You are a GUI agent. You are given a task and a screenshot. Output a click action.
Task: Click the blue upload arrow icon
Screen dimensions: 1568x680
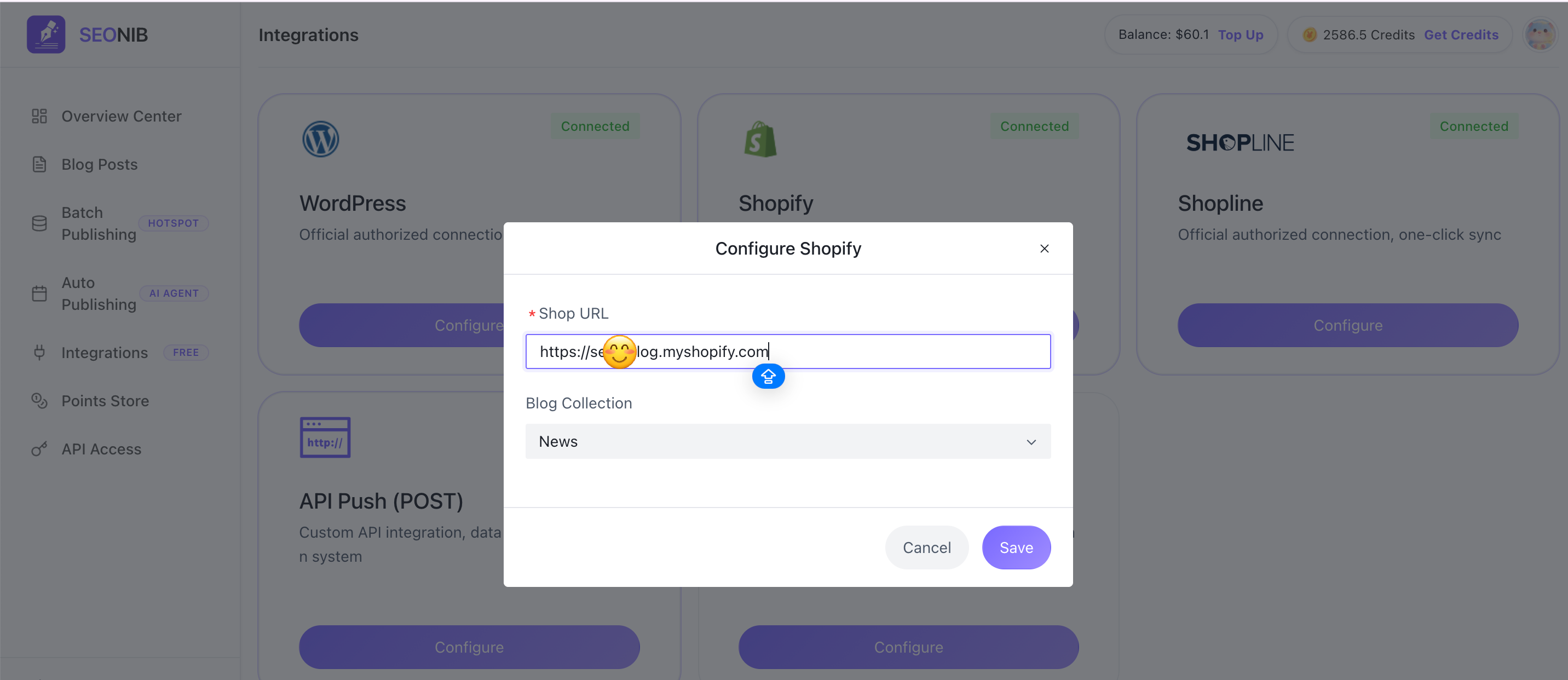coord(768,376)
